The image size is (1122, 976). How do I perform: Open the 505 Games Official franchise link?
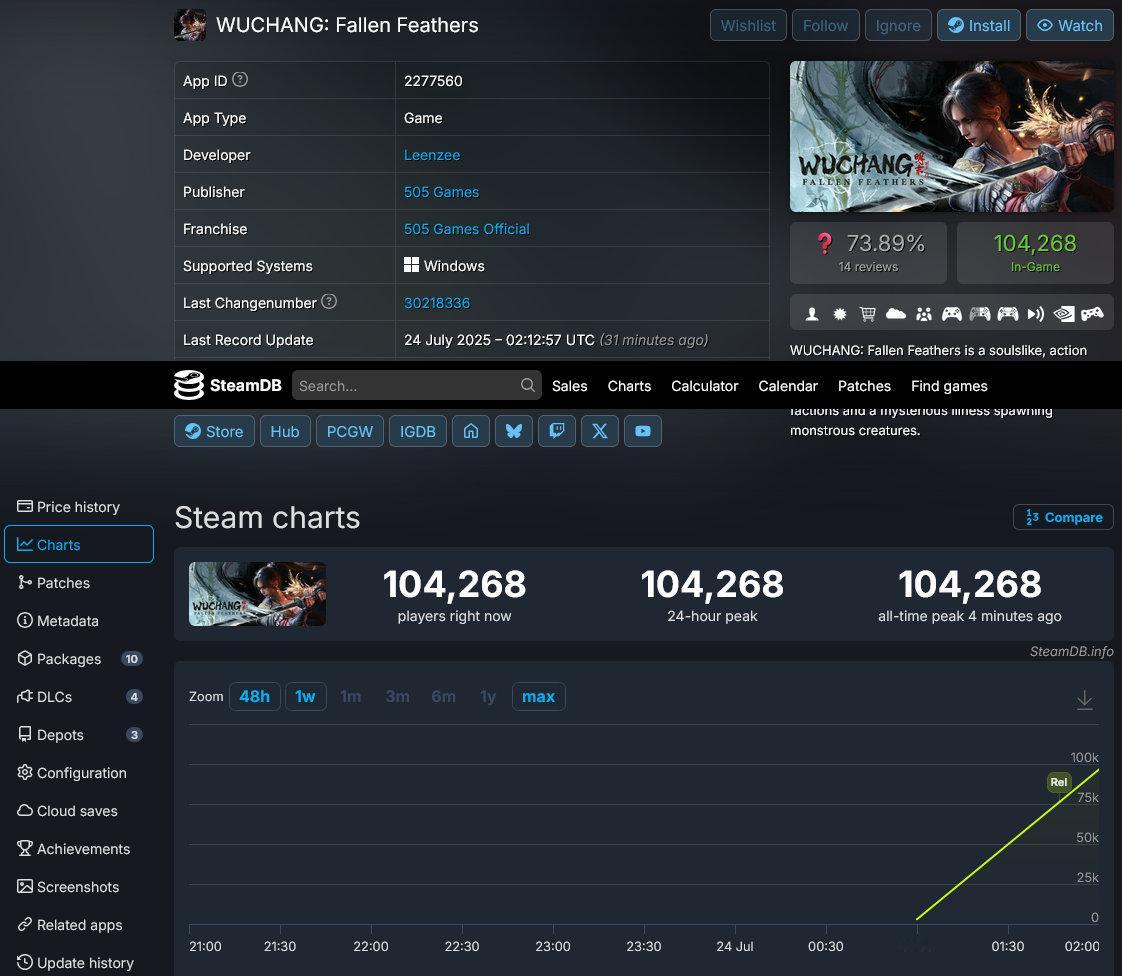467,229
